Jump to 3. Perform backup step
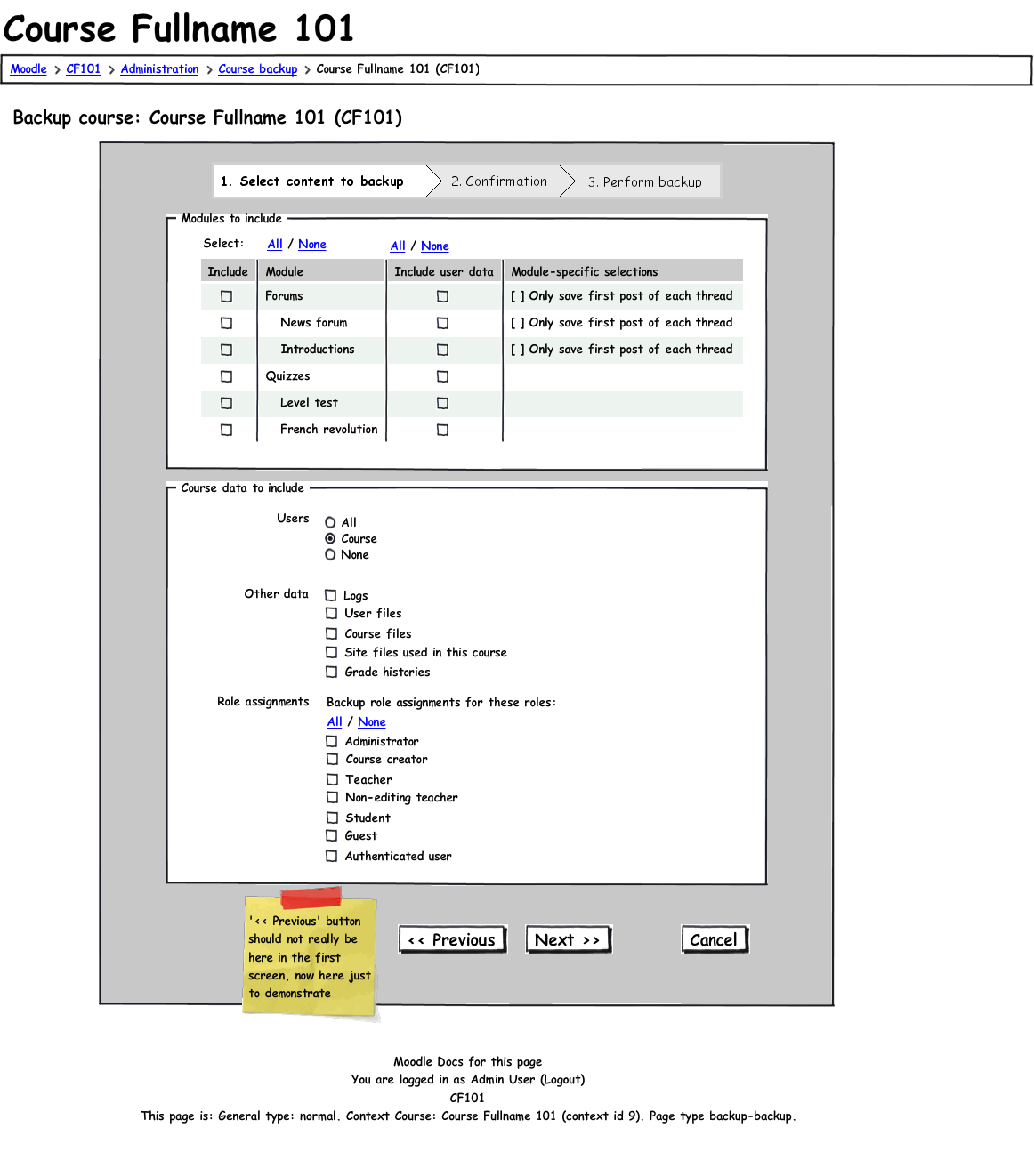 tap(644, 181)
